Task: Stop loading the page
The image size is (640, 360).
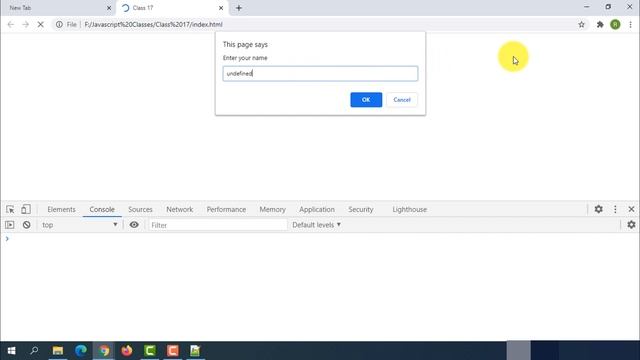Action: coord(40,24)
